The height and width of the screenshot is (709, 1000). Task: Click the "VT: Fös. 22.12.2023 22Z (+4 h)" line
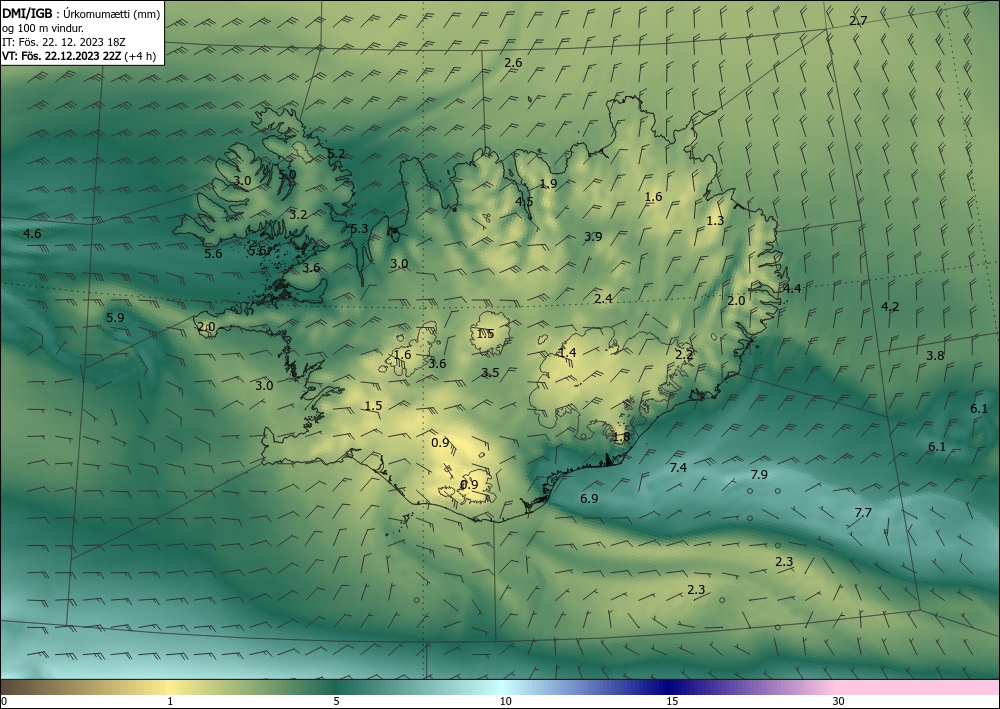click(79, 55)
